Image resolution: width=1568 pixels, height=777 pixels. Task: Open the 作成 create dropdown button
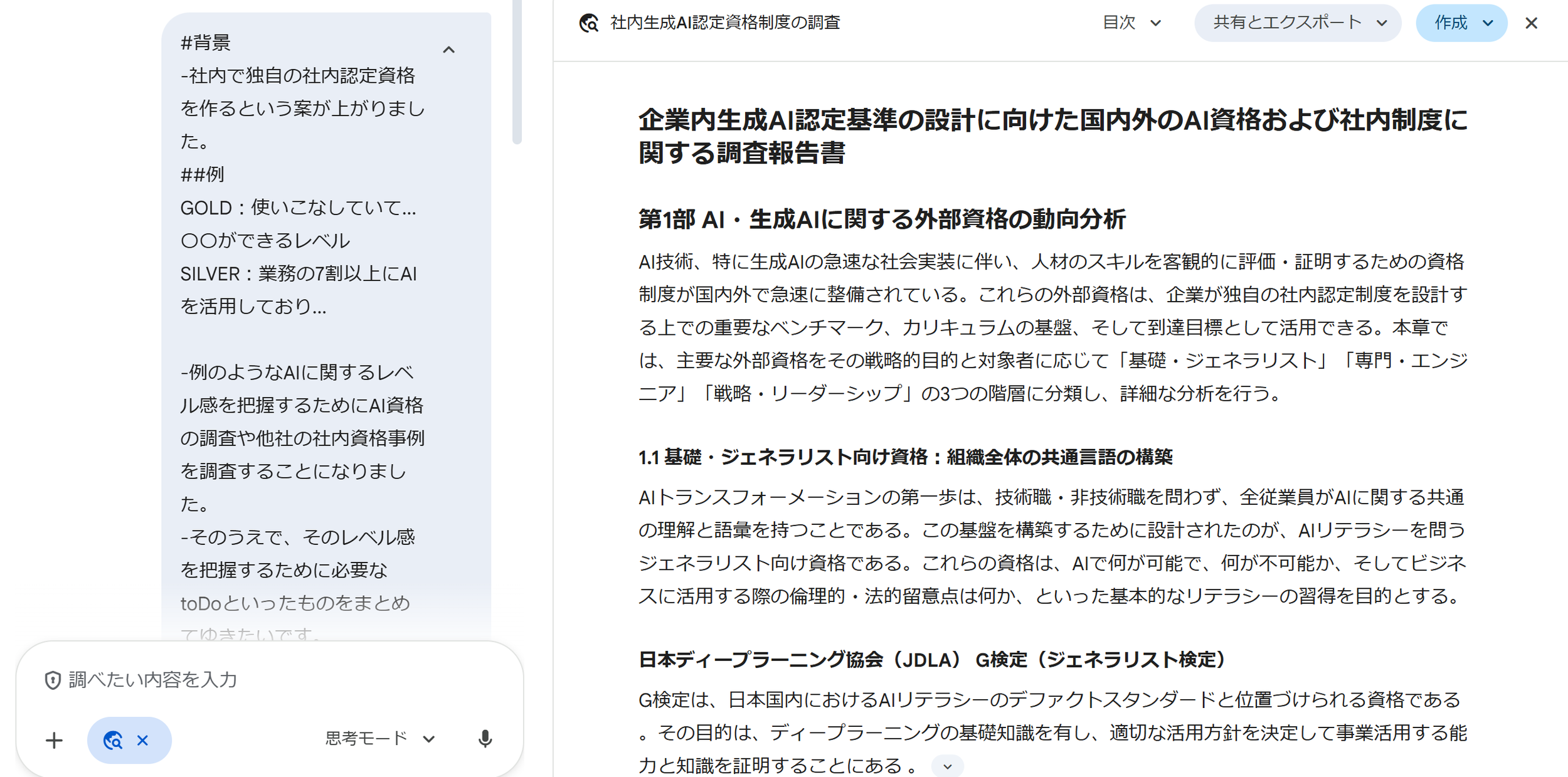1461,23
